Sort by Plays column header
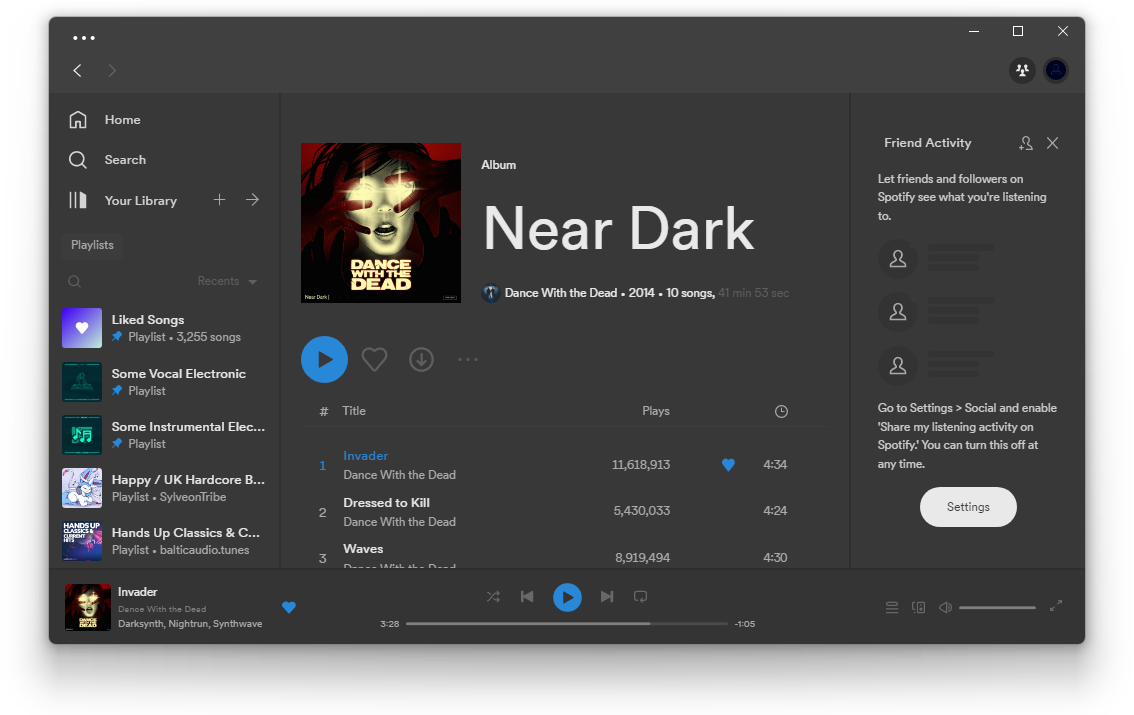 pyautogui.click(x=656, y=411)
